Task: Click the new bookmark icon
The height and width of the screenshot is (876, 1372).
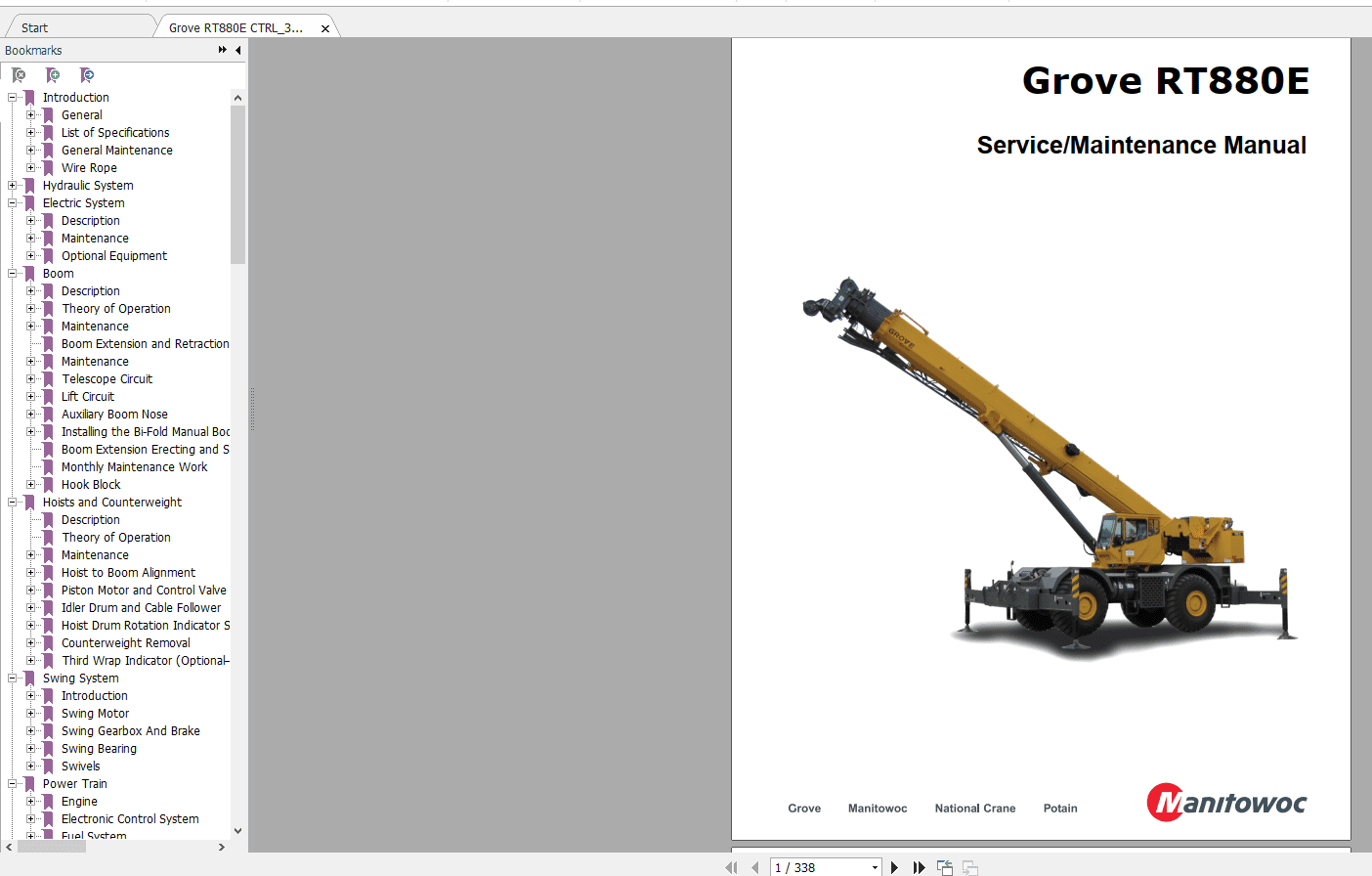Action: coord(53,75)
